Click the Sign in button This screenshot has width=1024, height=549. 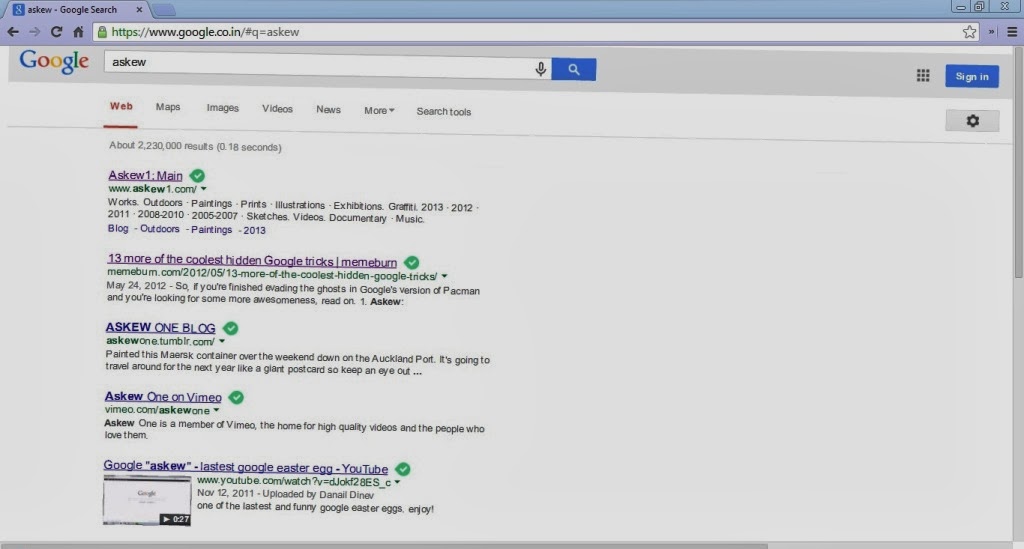[x=972, y=76]
